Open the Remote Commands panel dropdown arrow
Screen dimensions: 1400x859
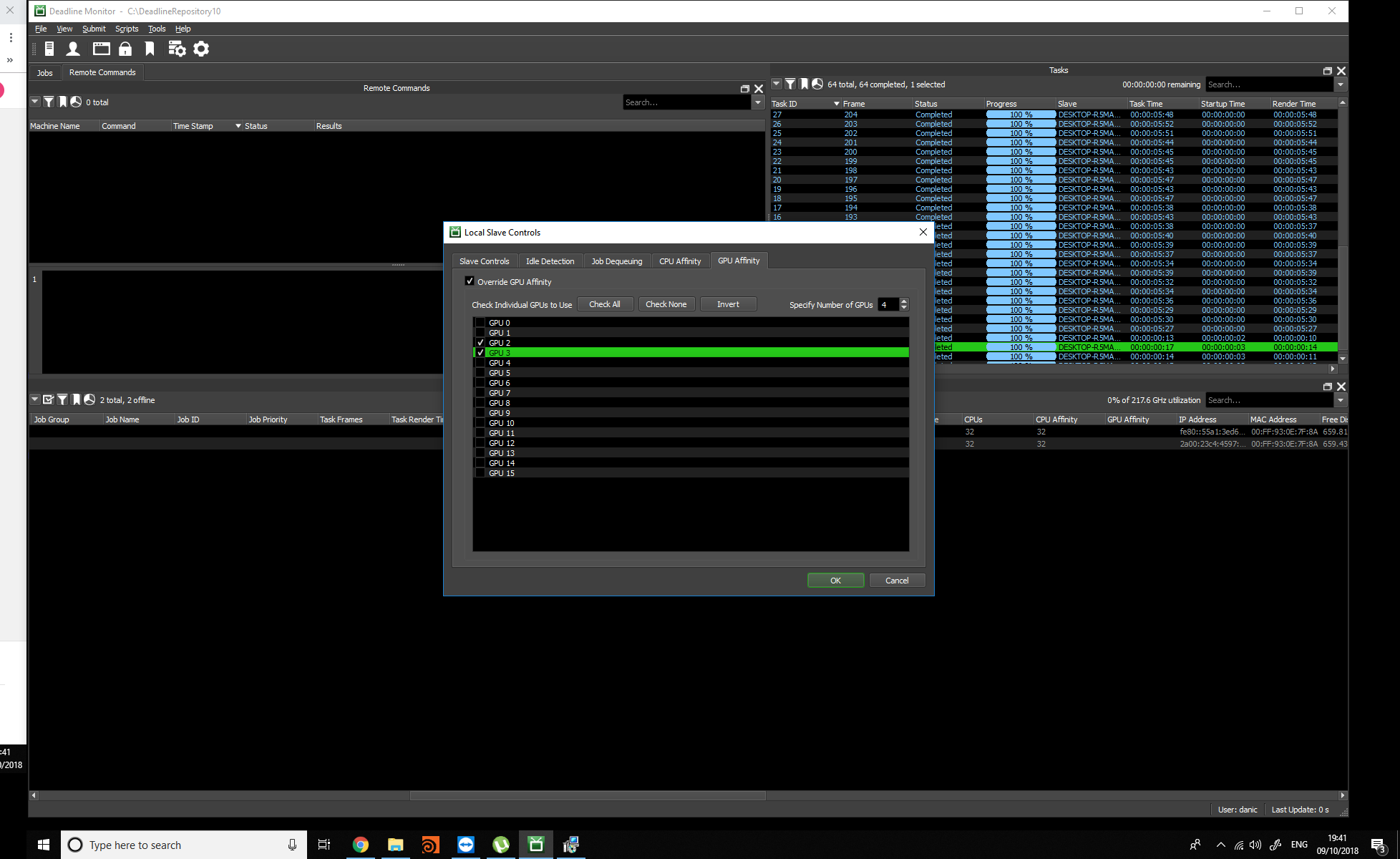pyautogui.click(x=34, y=102)
